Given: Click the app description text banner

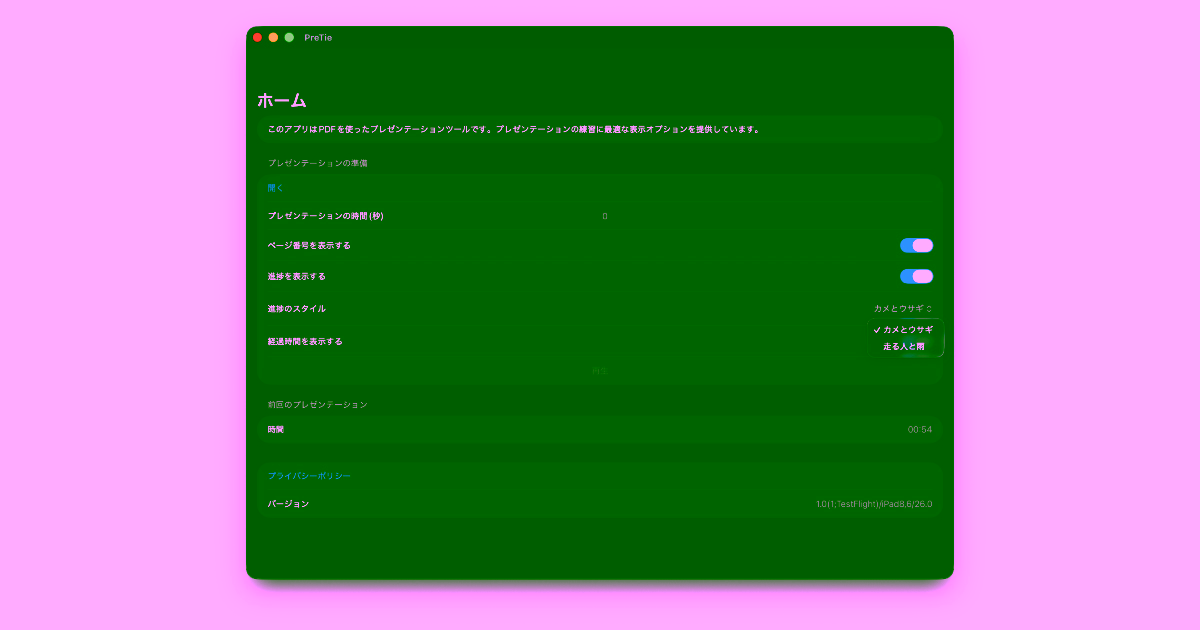Looking at the screenshot, I should [514, 129].
